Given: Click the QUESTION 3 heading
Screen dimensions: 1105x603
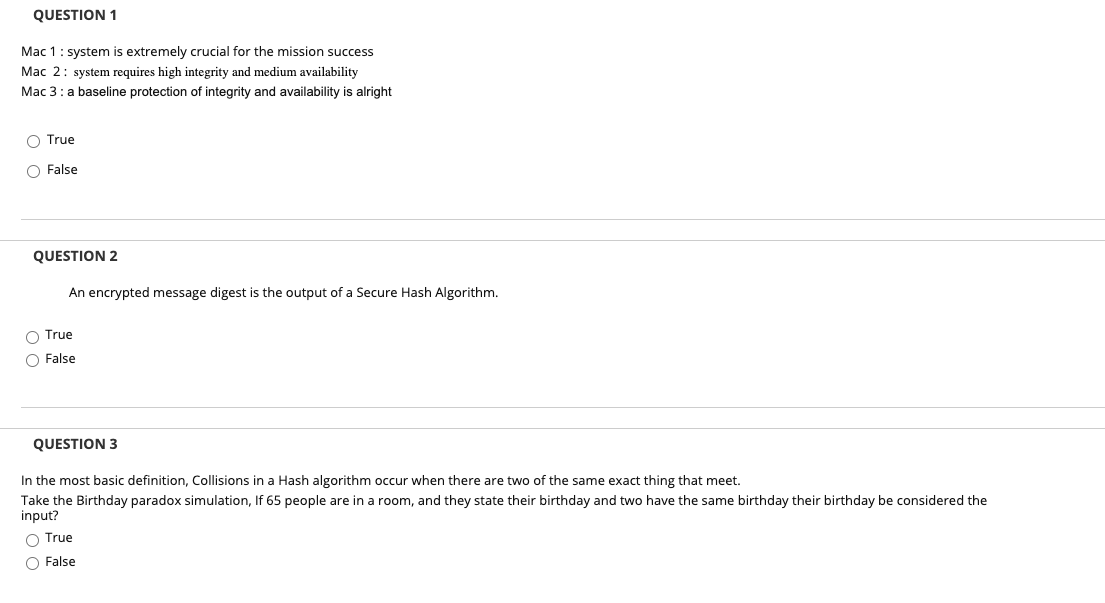Looking at the screenshot, I should coord(75,444).
